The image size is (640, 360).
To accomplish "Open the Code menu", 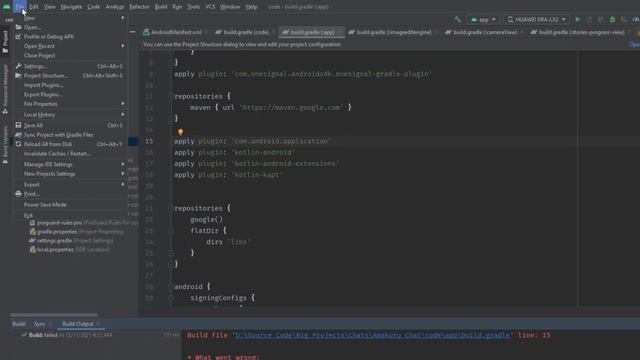I will tap(93, 7).
